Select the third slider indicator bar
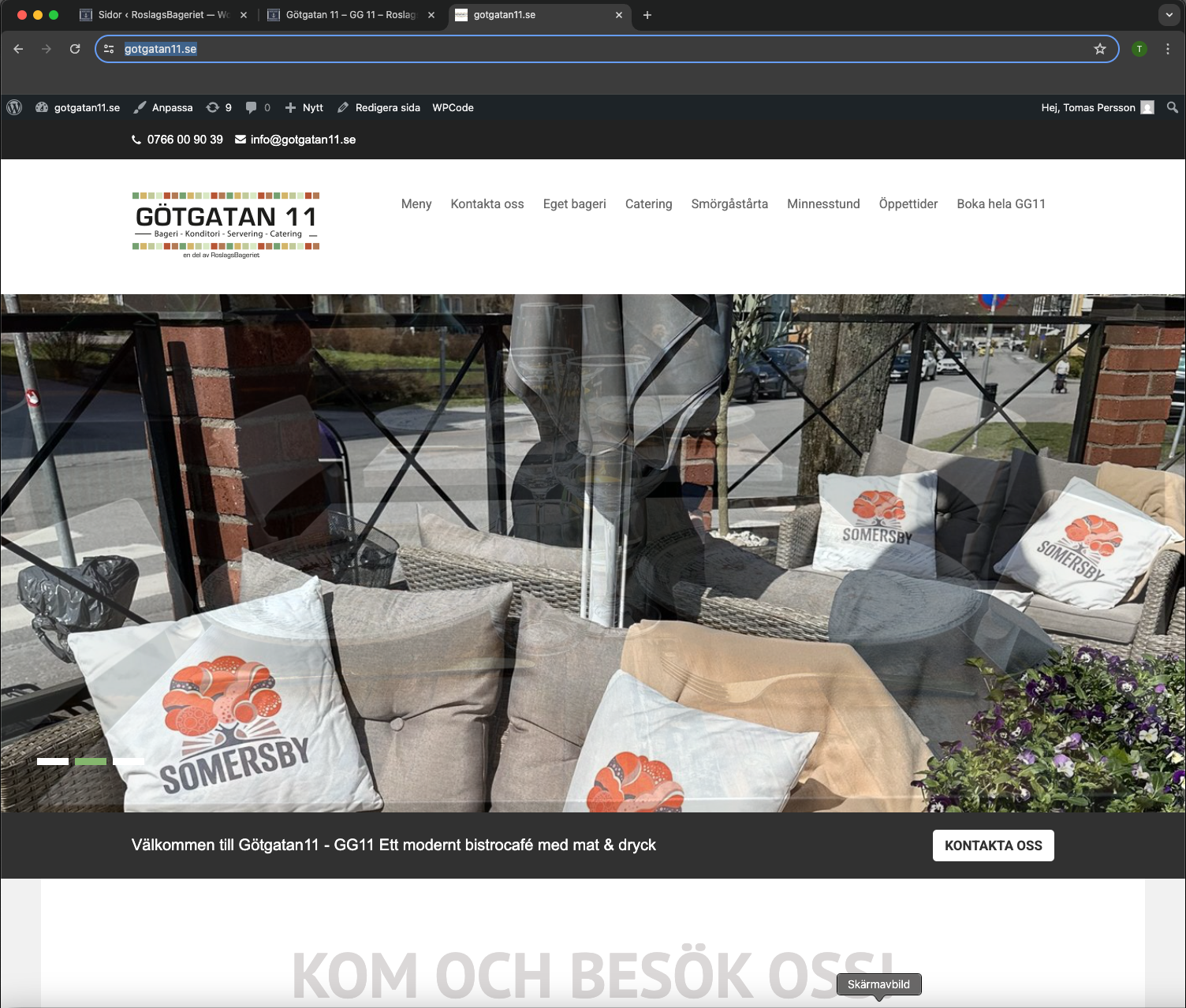This screenshot has height=1008, width=1186. tap(129, 761)
